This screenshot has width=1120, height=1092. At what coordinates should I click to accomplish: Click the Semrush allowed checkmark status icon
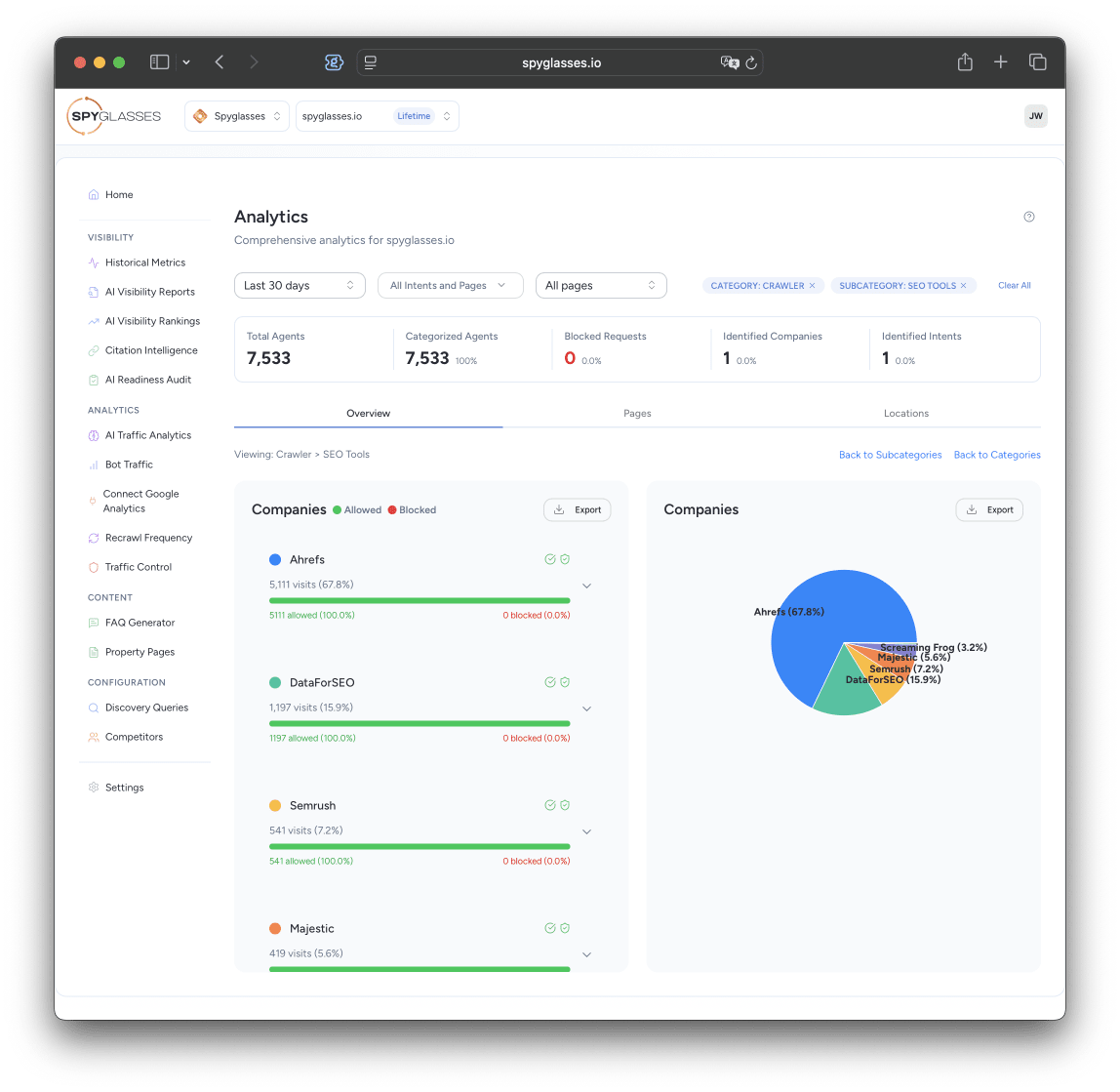(x=550, y=805)
